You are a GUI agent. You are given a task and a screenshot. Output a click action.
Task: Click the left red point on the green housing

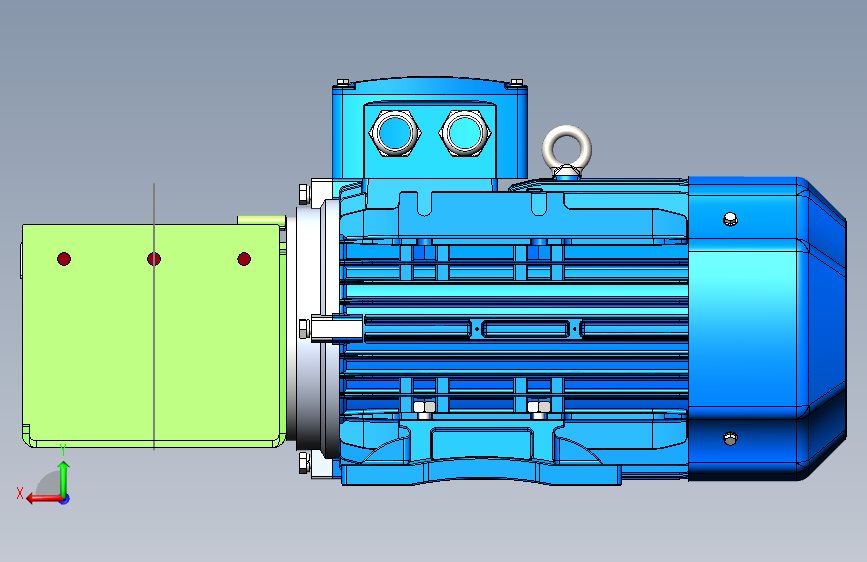[64, 259]
